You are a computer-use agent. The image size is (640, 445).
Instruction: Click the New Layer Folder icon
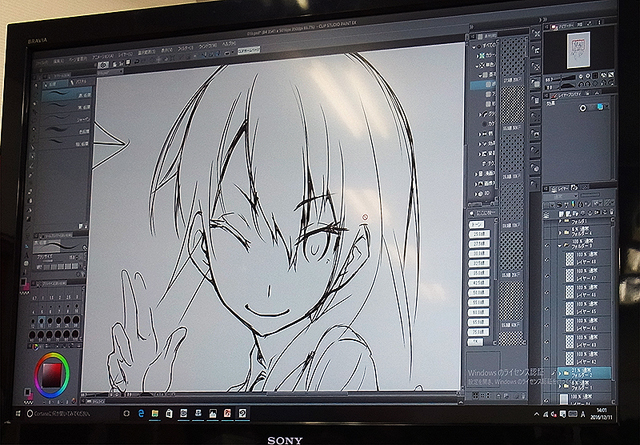(575, 213)
